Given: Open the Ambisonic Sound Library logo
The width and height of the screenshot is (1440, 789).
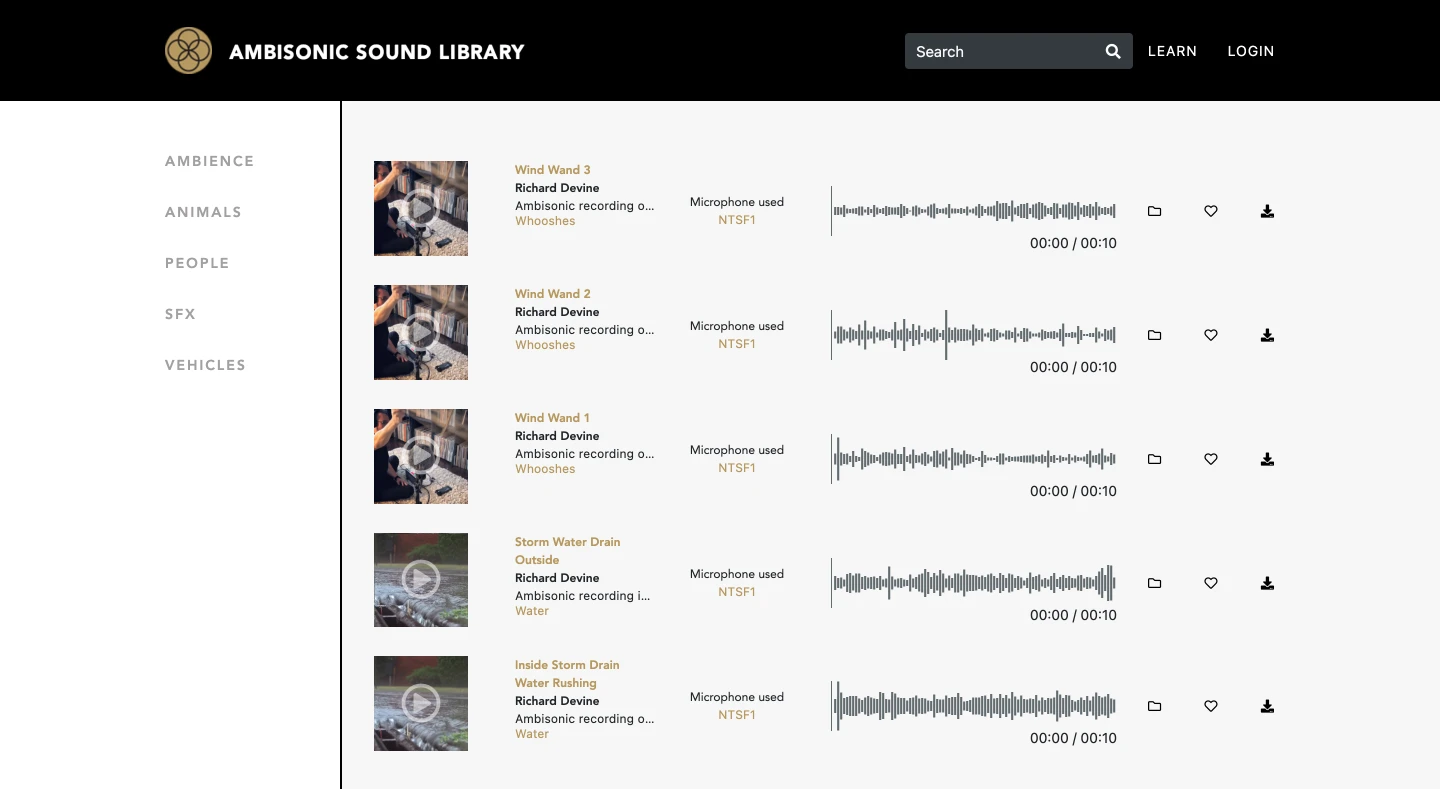Looking at the screenshot, I should pyautogui.click(x=188, y=50).
